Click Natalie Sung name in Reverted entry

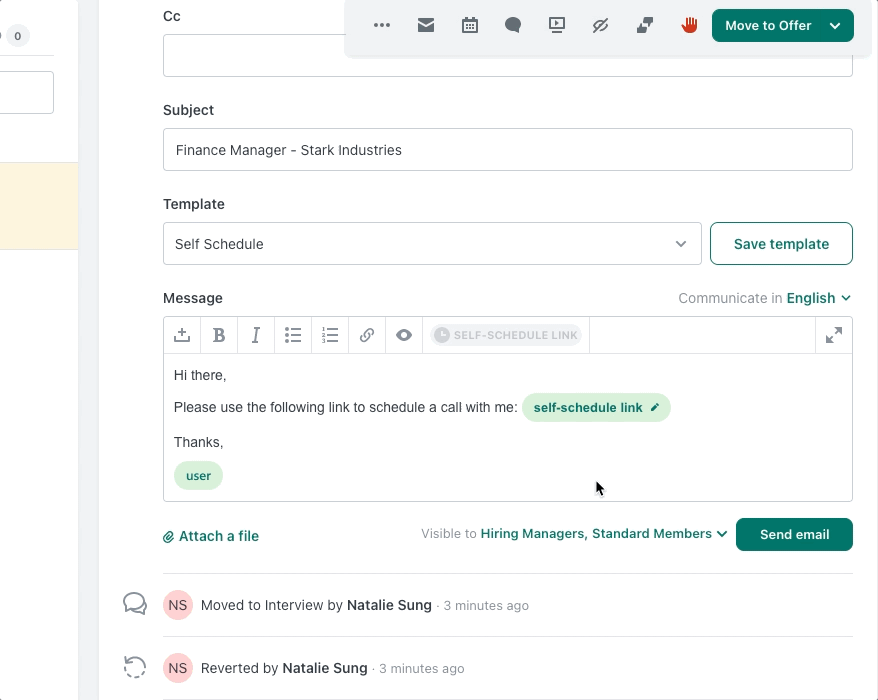pyautogui.click(x=325, y=668)
